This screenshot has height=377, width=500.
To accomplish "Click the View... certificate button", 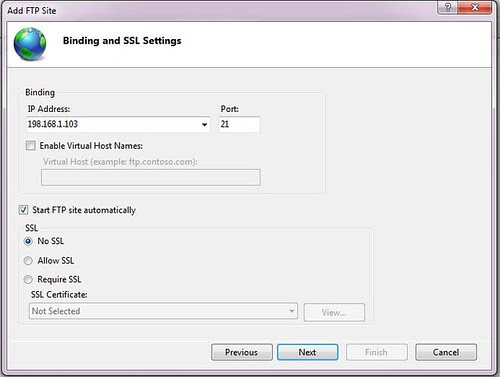I will (x=334, y=312).
